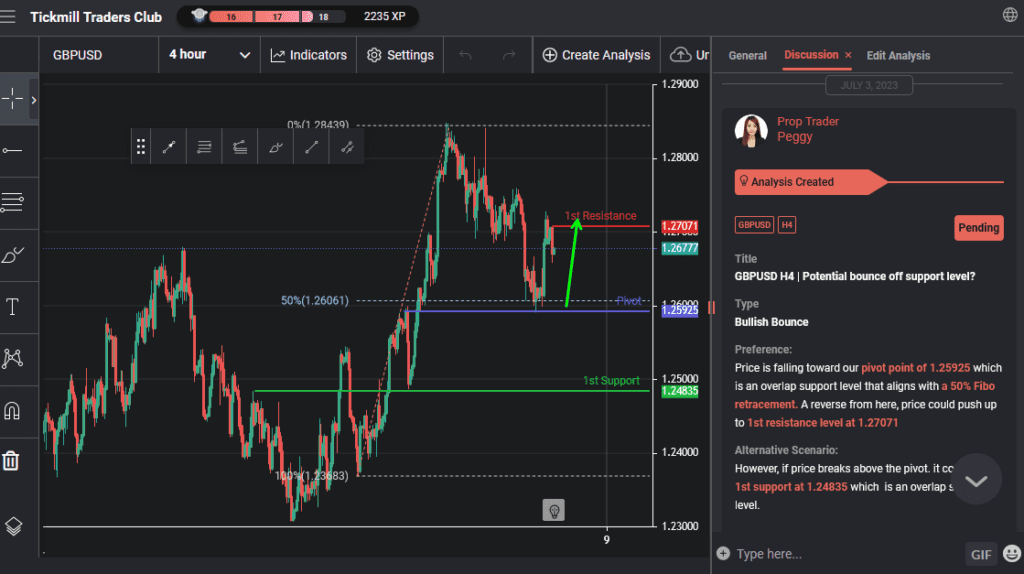This screenshot has height=574, width=1024.
Task: Click the lightbulb idea icon on chart
Action: (x=552, y=511)
